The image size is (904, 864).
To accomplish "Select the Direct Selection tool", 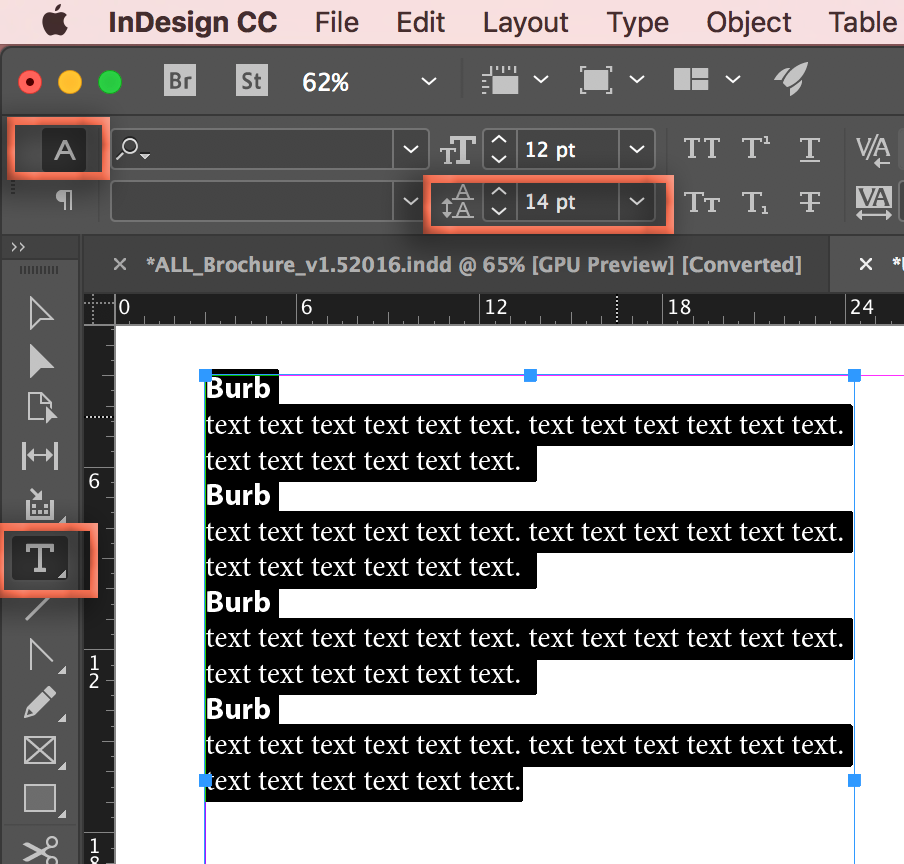I will (x=40, y=362).
